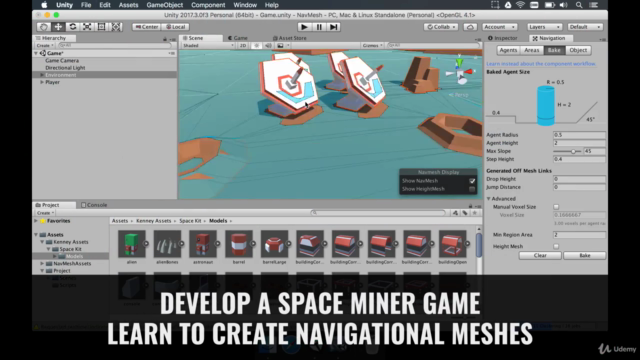
Task: Click the alien model thumbnail
Action: (x=131, y=244)
